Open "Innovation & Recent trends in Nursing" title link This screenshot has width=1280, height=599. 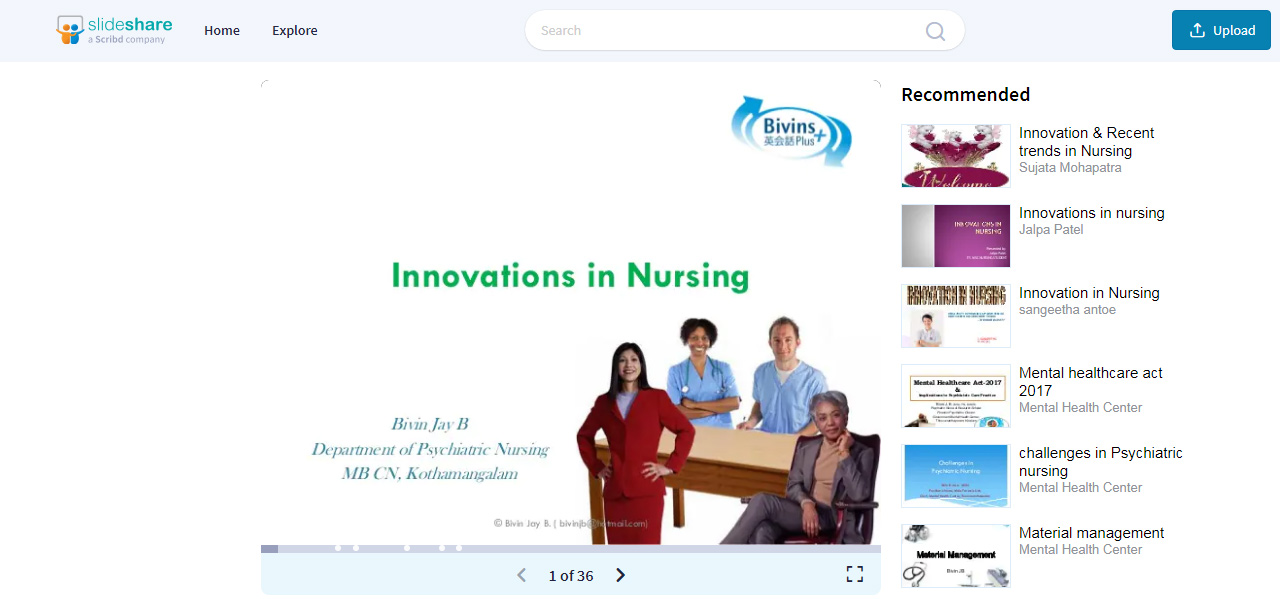[x=1086, y=142]
